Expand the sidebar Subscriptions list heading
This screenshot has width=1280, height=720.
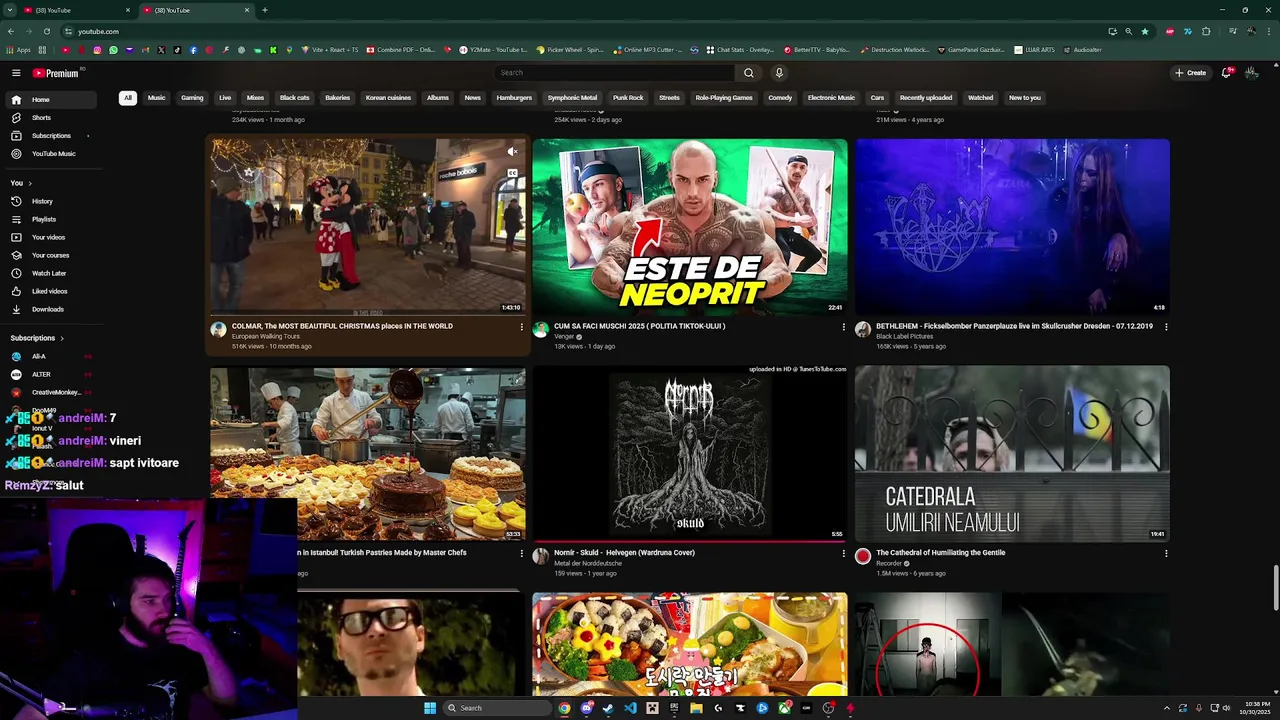[x=37, y=338]
